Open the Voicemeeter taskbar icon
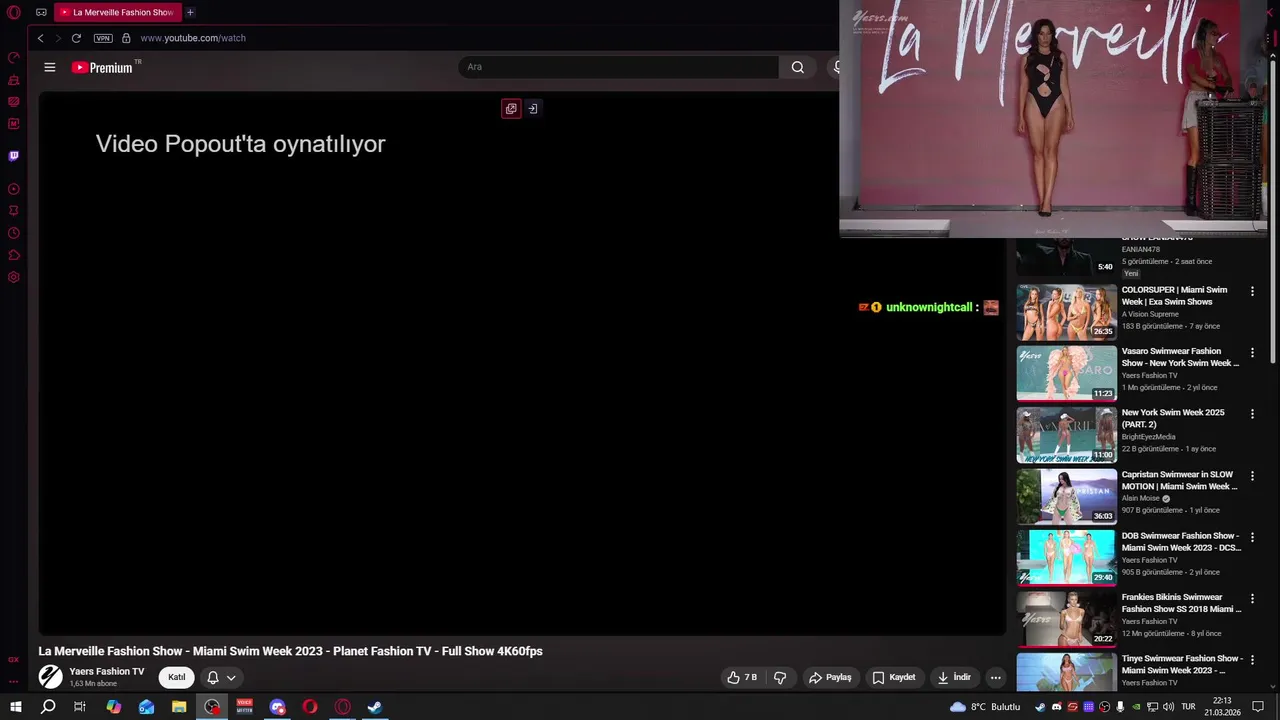This screenshot has width=1280, height=720. [x=244, y=707]
